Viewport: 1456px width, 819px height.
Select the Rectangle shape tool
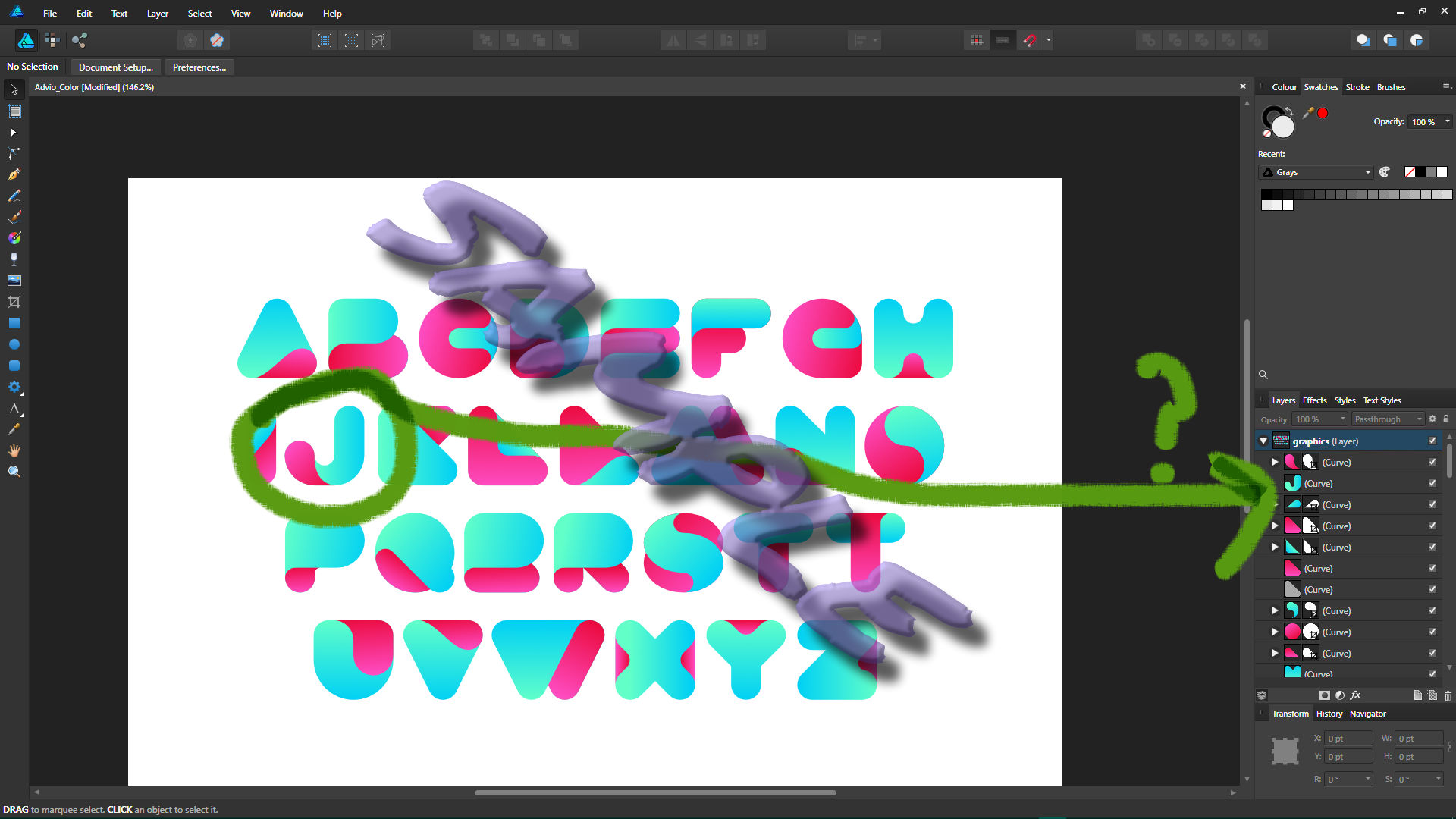click(x=14, y=323)
